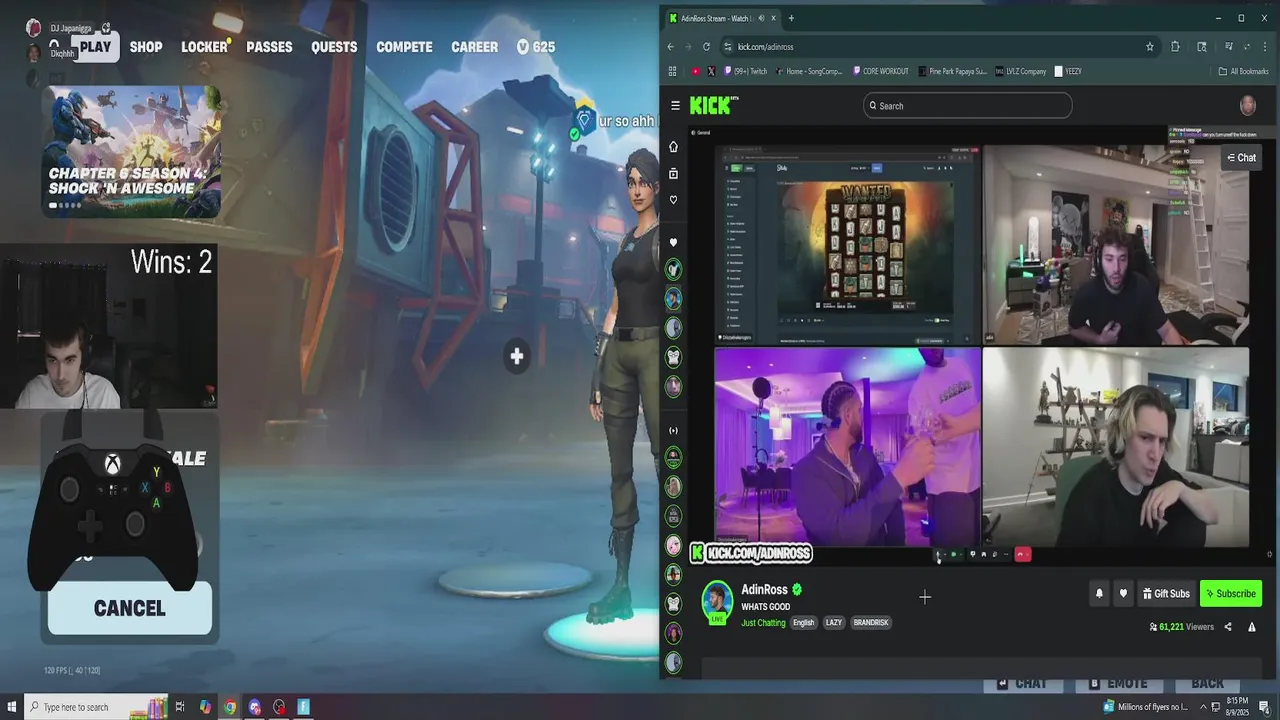Open new Chrome tab
Image resolution: width=1280 pixels, height=720 pixels.
coord(791,18)
